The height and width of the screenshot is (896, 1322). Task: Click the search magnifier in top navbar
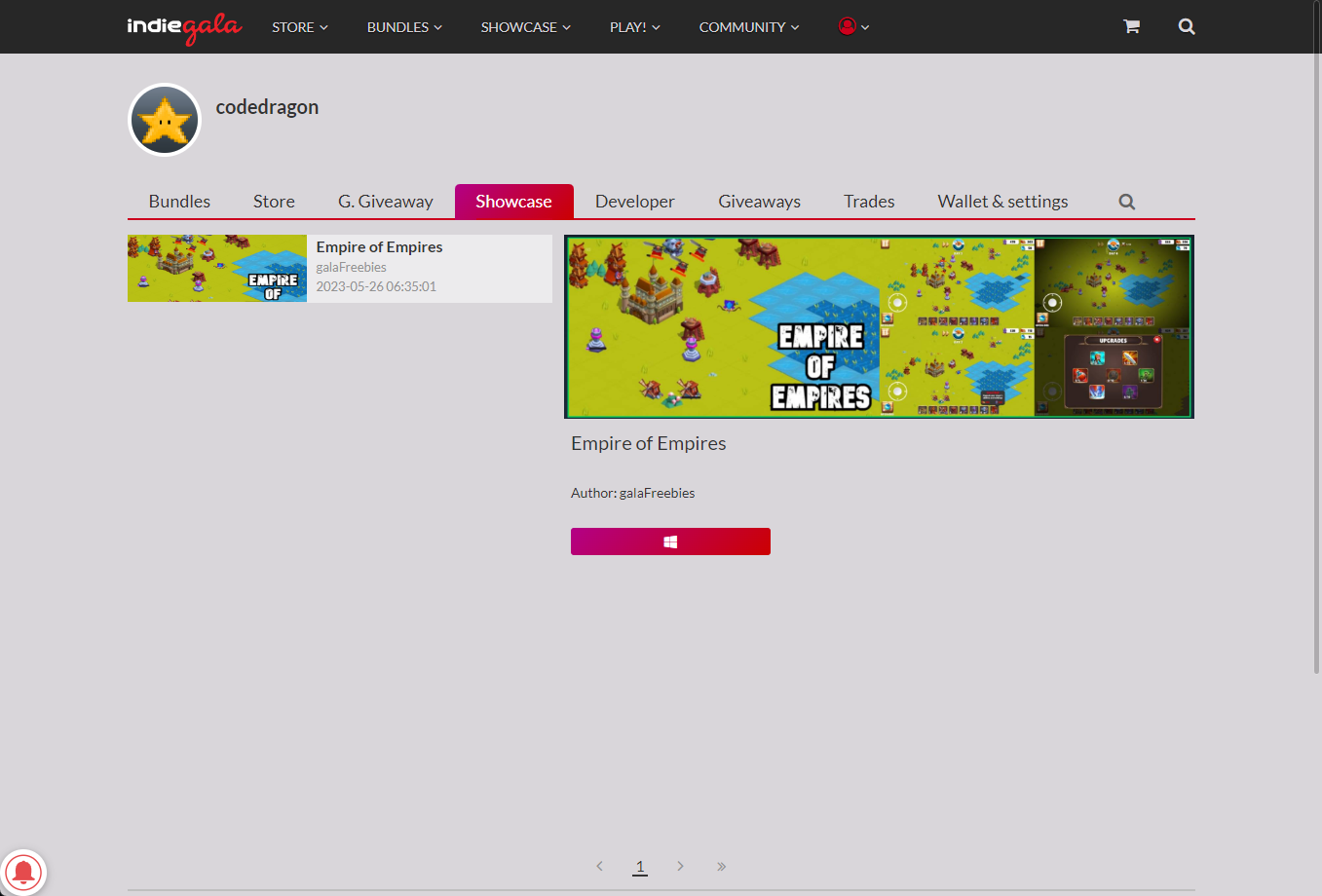tap(1187, 26)
